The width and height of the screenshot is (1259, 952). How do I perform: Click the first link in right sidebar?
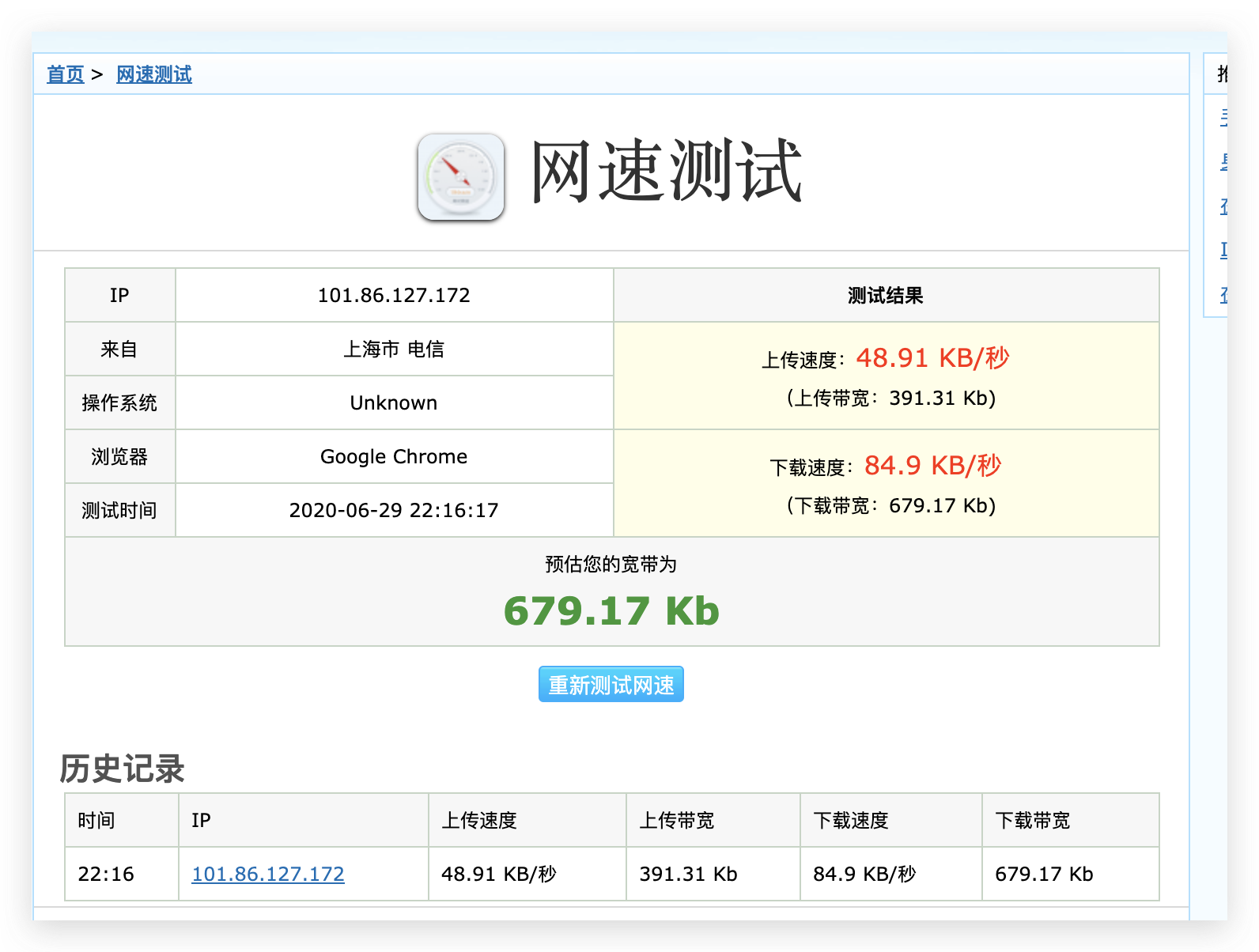1223,118
